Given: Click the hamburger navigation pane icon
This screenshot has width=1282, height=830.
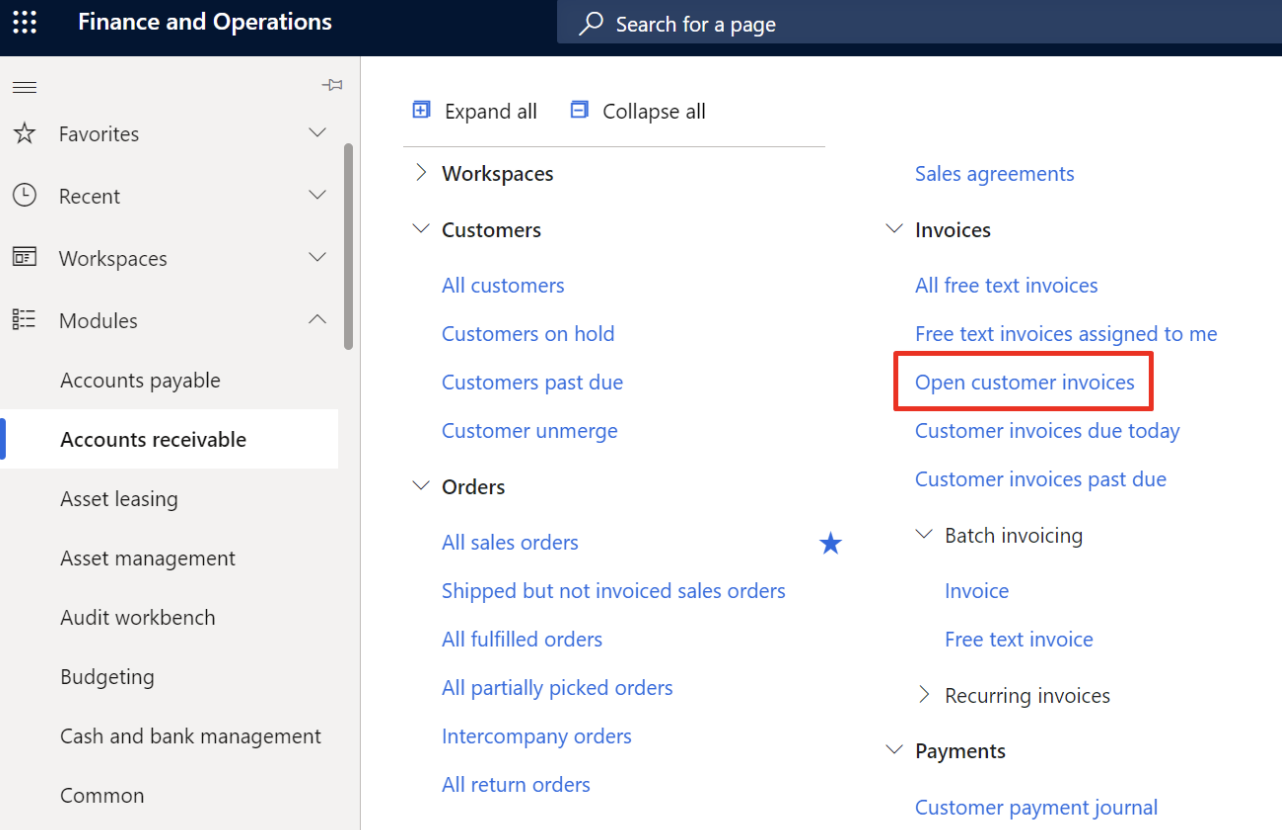Looking at the screenshot, I should click(24, 87).
